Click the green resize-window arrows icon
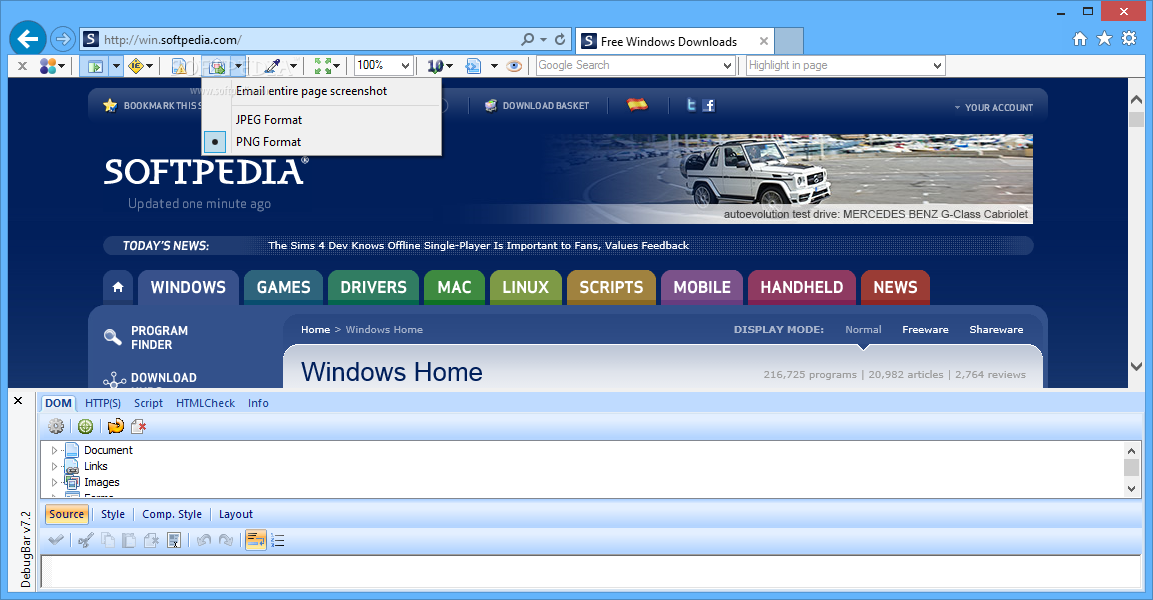This screenshot has width=1153, height=600. click(x=322, y=66)
